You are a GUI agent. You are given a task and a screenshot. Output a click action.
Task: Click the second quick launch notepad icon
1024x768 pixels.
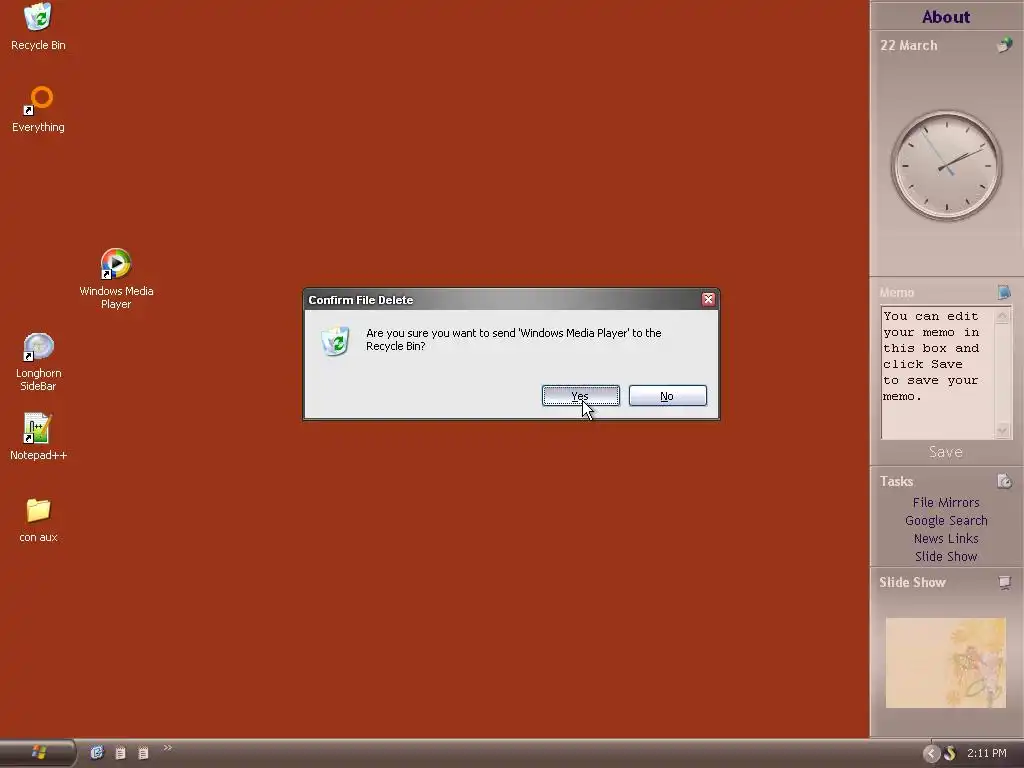tap(120, 753)
